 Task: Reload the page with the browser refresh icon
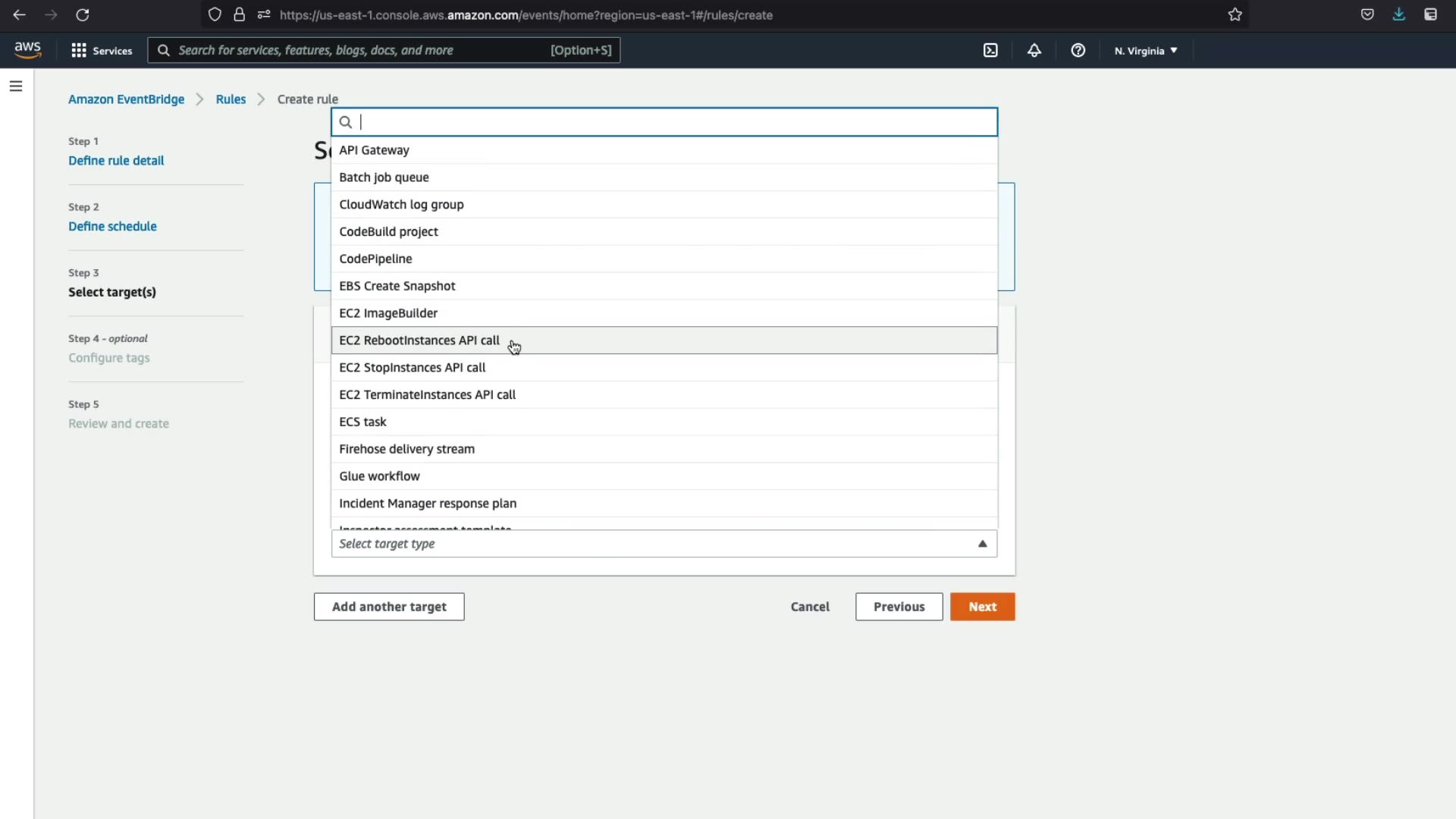[83, 14]
